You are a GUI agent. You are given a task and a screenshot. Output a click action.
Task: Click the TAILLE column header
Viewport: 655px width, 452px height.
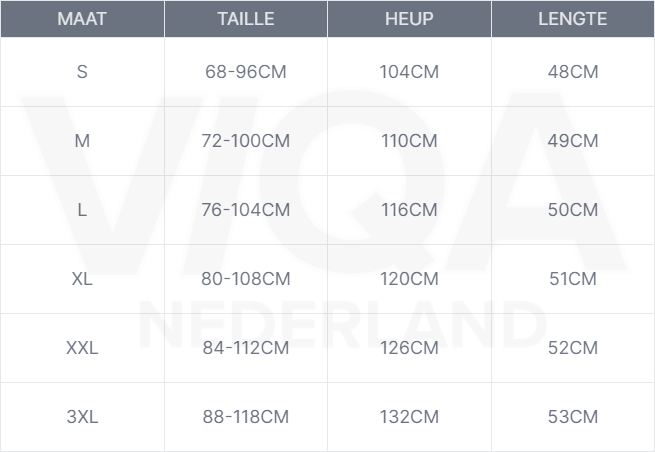click(245, 20)
